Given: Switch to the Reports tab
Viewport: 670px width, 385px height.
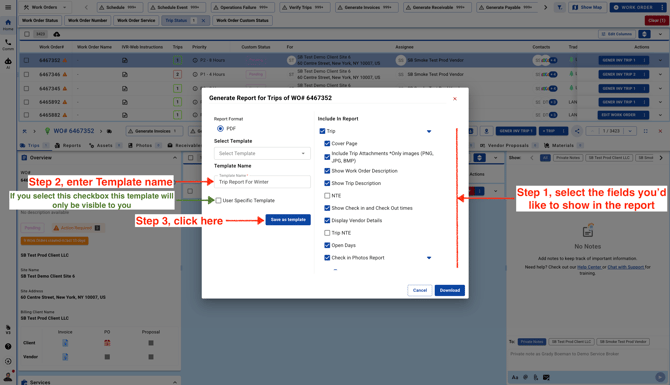Looking at the screenshot, I should [68, 145].
